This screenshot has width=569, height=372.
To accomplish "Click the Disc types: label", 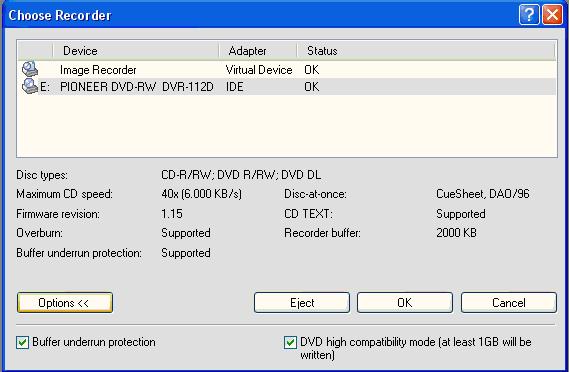I will (x=42, y=175).
